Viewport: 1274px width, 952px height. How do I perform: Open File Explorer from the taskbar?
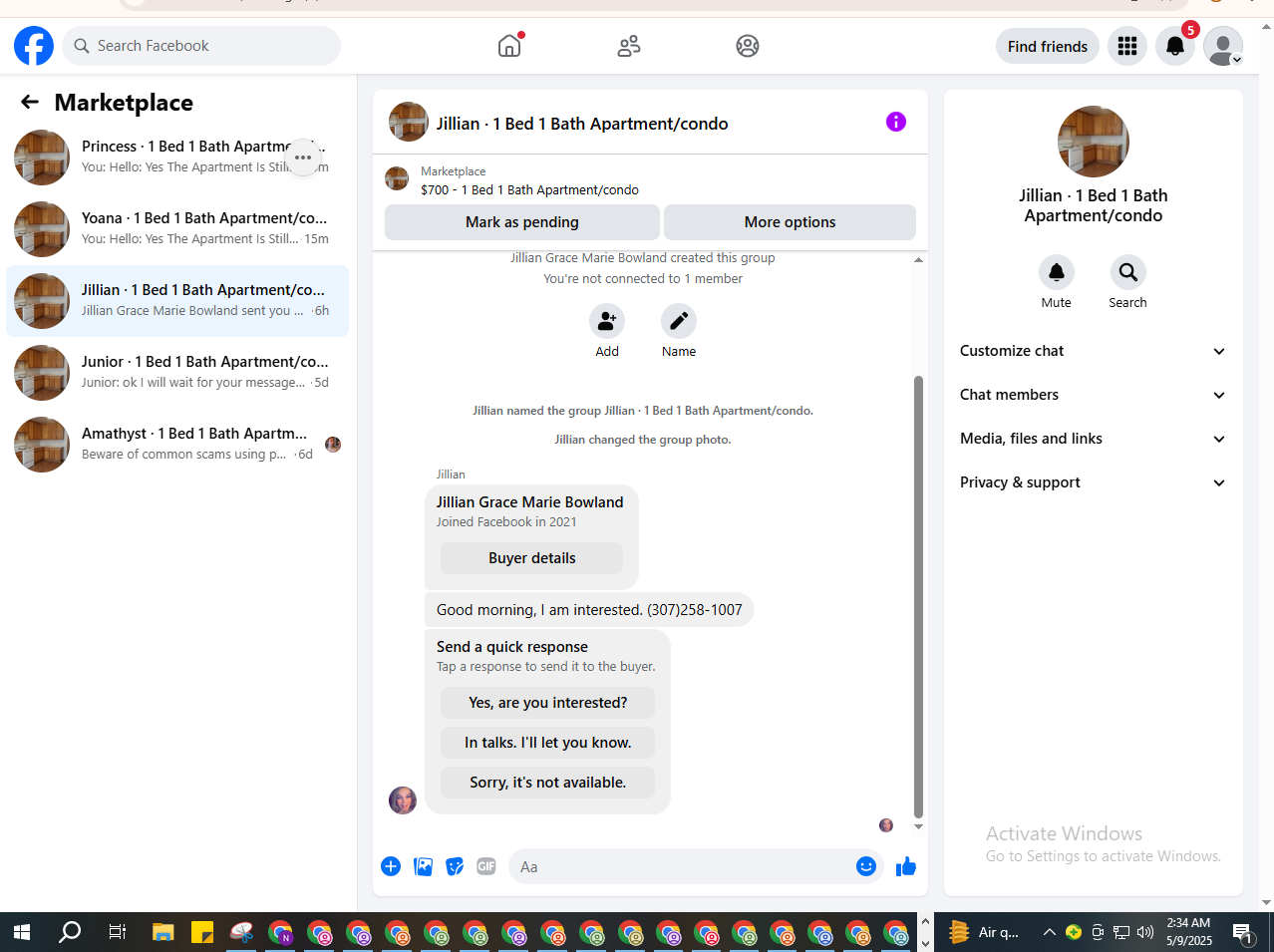[x=162, y=932]
